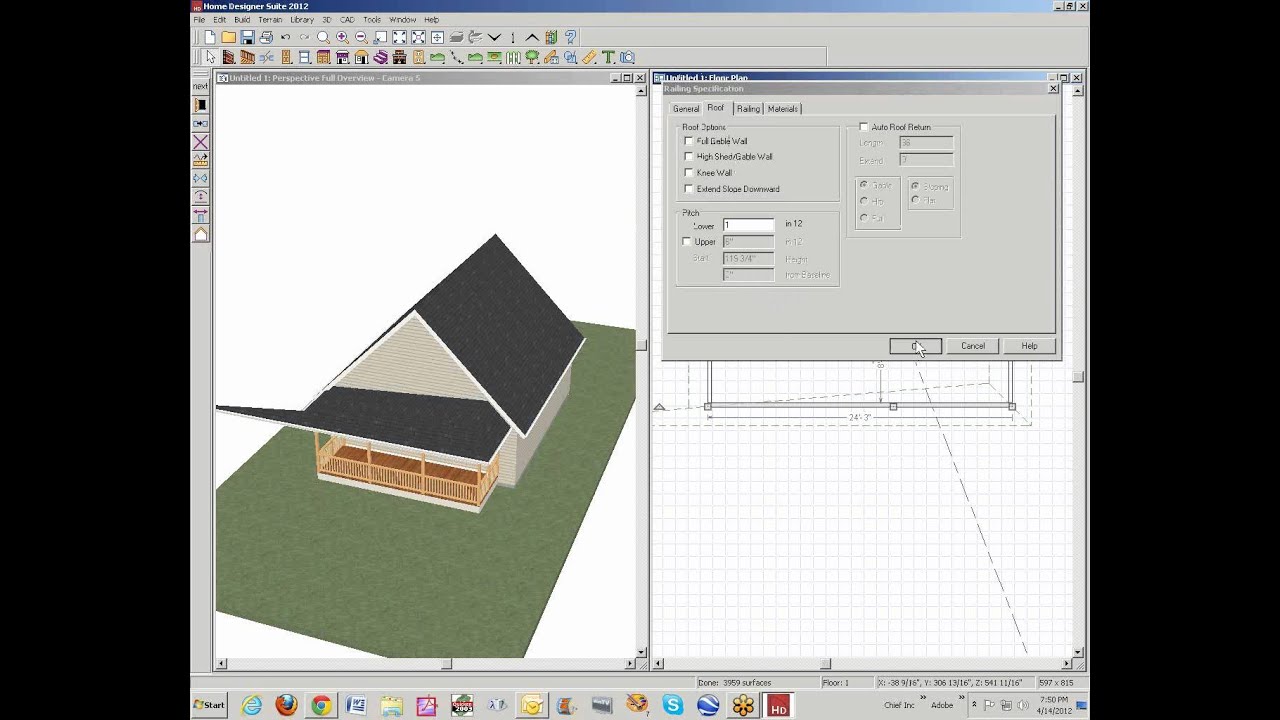Select the Window tools icon
This screenshot has width=1280, height=720.
click(304, 57)
